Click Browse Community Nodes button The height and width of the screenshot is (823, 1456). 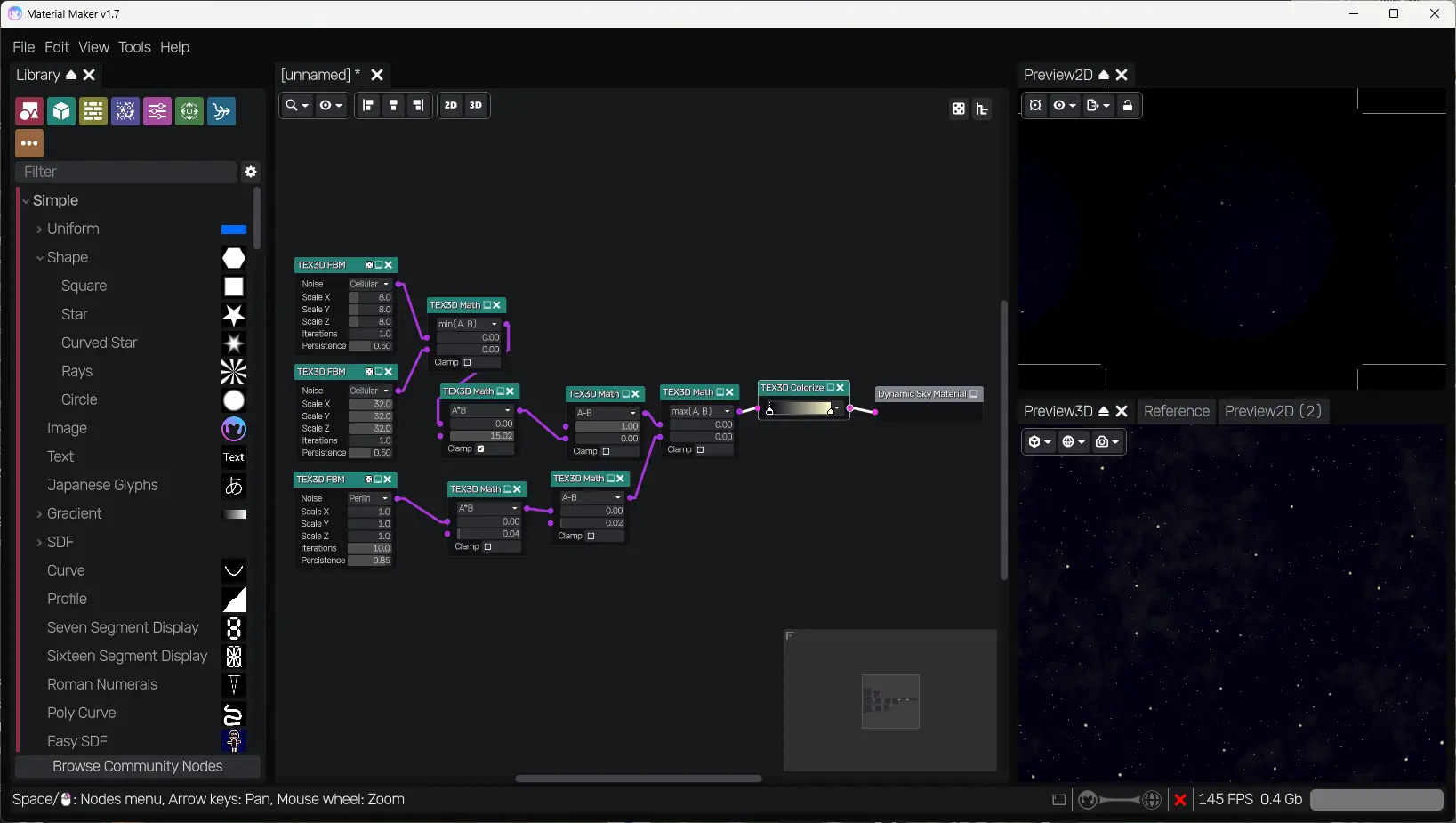click(x=138, y=766)
